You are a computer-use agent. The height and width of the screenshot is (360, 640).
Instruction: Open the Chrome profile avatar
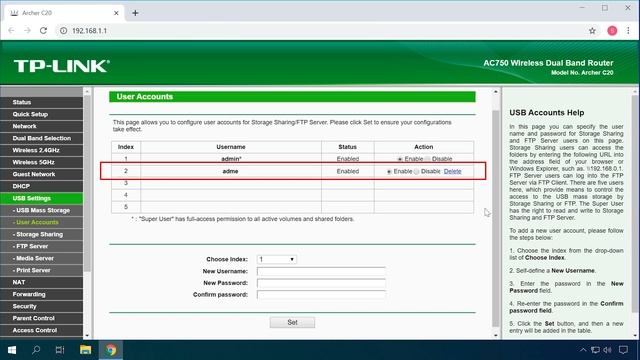point(612,31)
